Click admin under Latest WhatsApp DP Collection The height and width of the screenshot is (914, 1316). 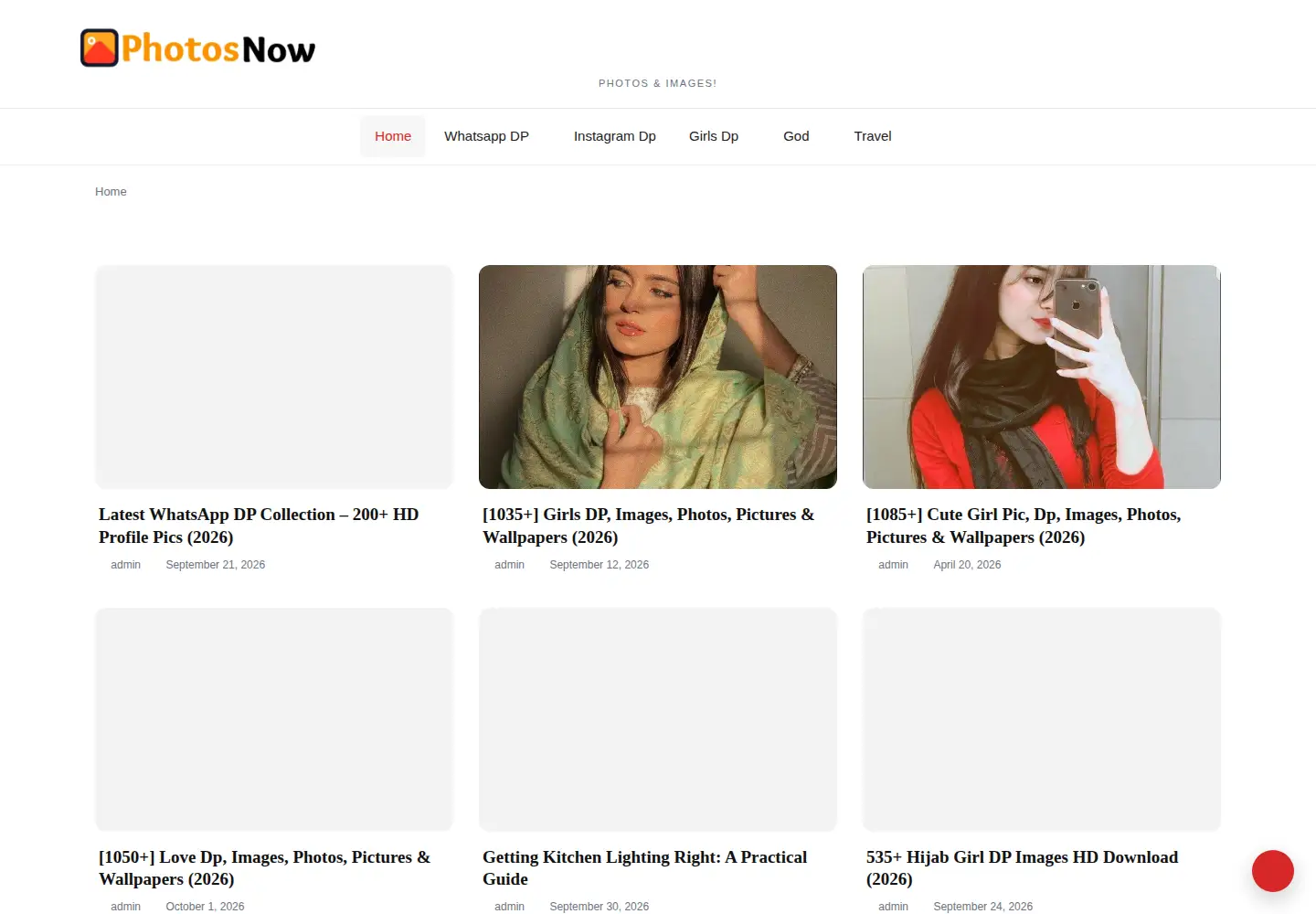(126, 565)
